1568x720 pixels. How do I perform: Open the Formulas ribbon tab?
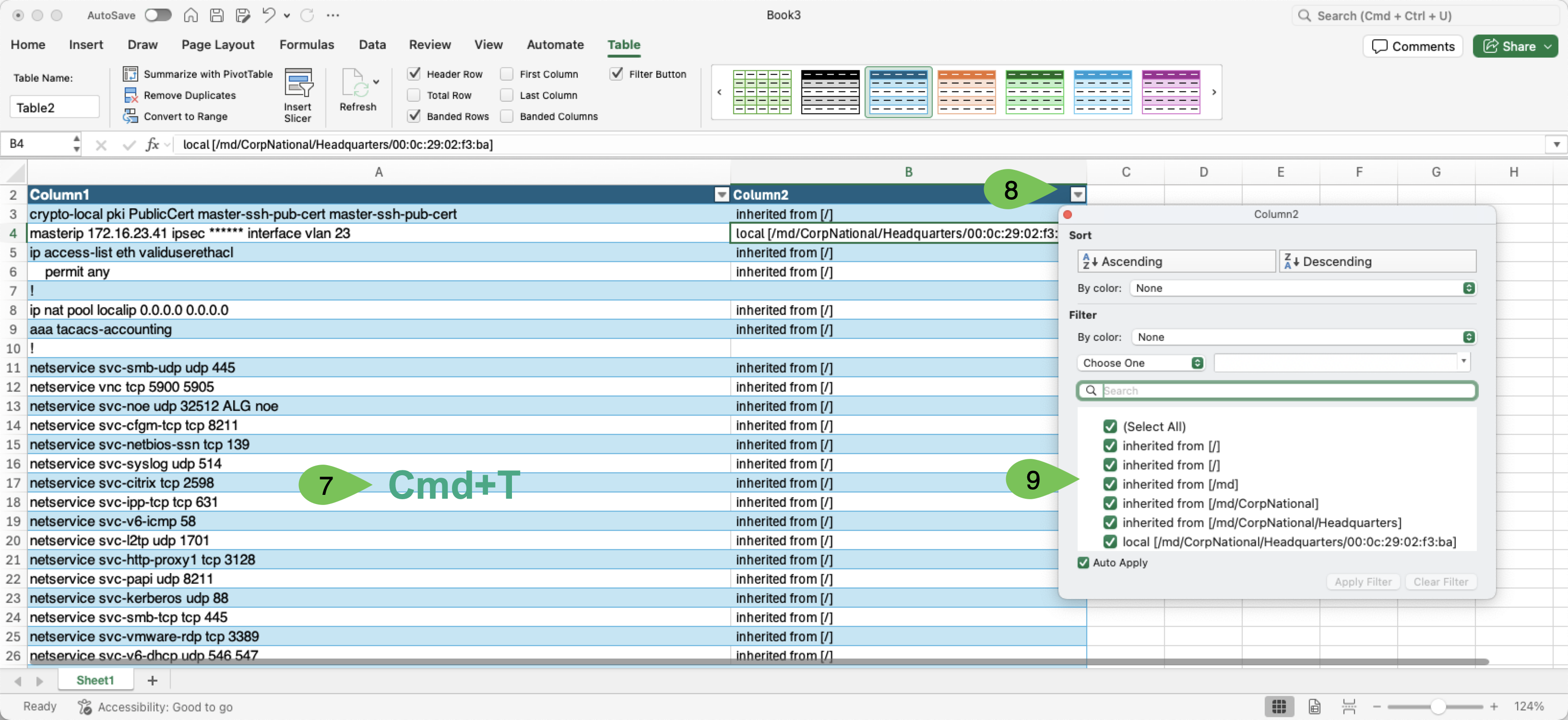tap(307, 45)
